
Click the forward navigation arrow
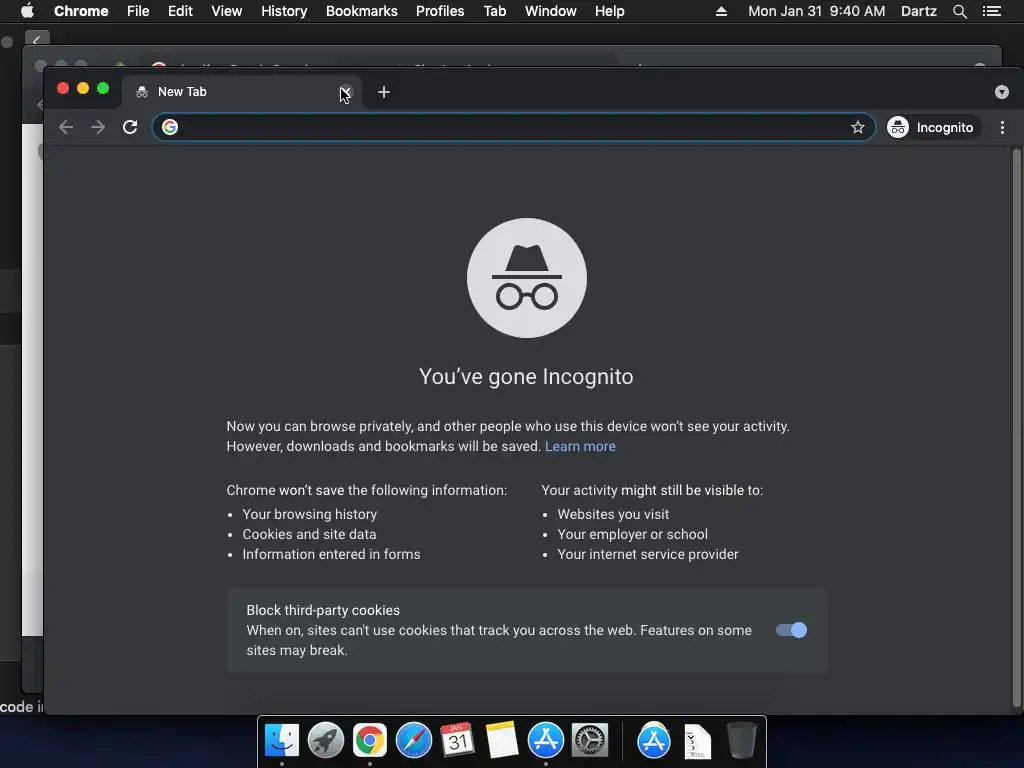(x=98, y=127)
